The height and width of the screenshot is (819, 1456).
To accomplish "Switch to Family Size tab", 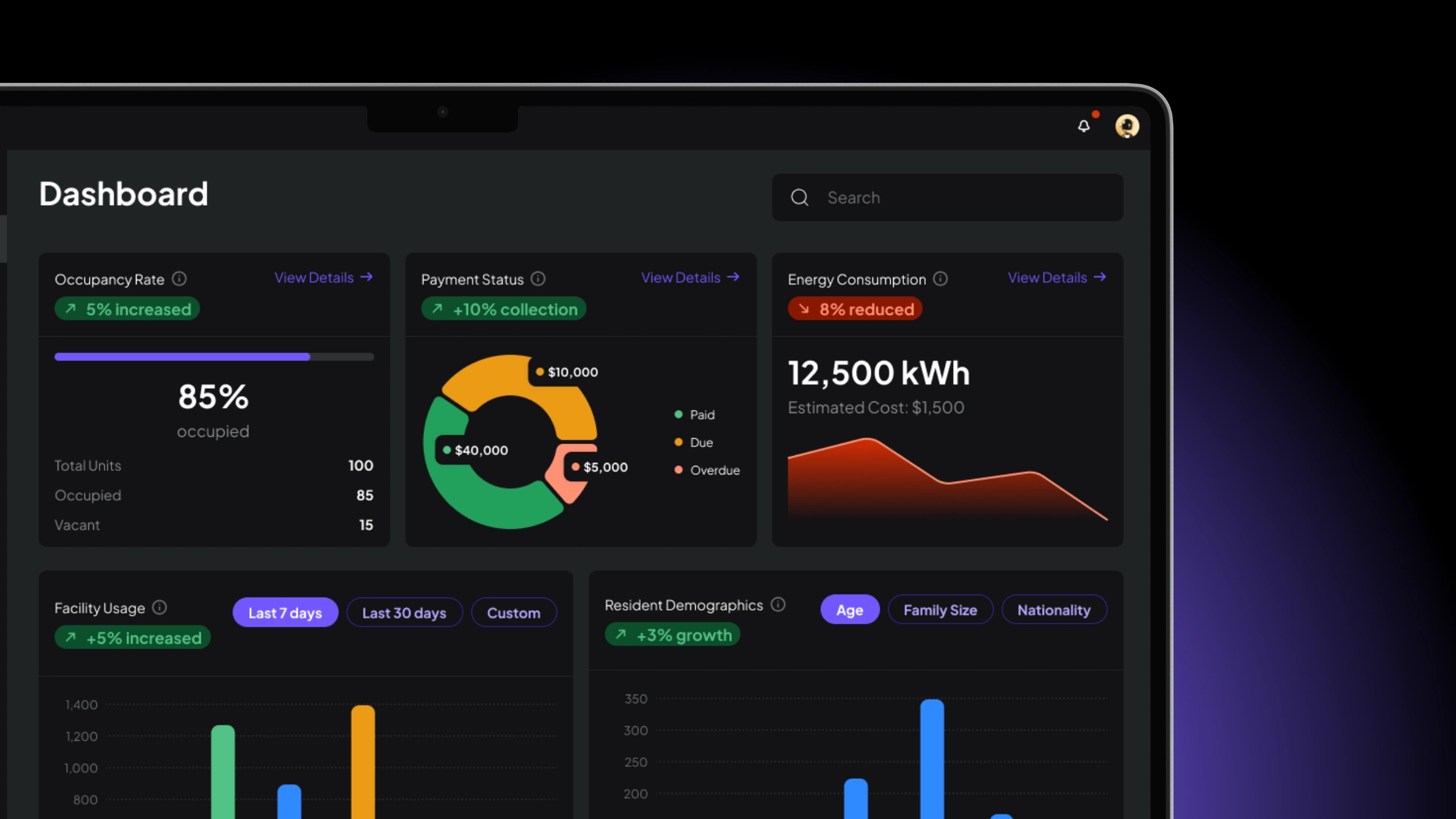I will point(940,610).
